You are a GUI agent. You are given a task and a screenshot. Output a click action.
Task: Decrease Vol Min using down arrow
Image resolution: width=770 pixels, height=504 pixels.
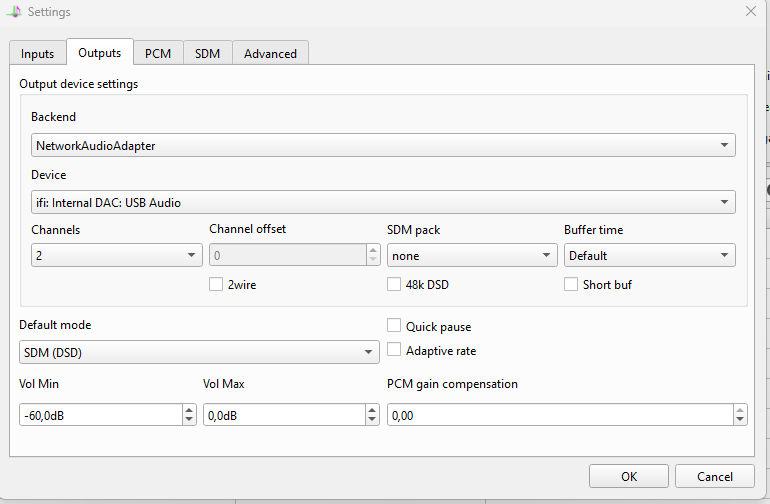click(x=189, y=420)
